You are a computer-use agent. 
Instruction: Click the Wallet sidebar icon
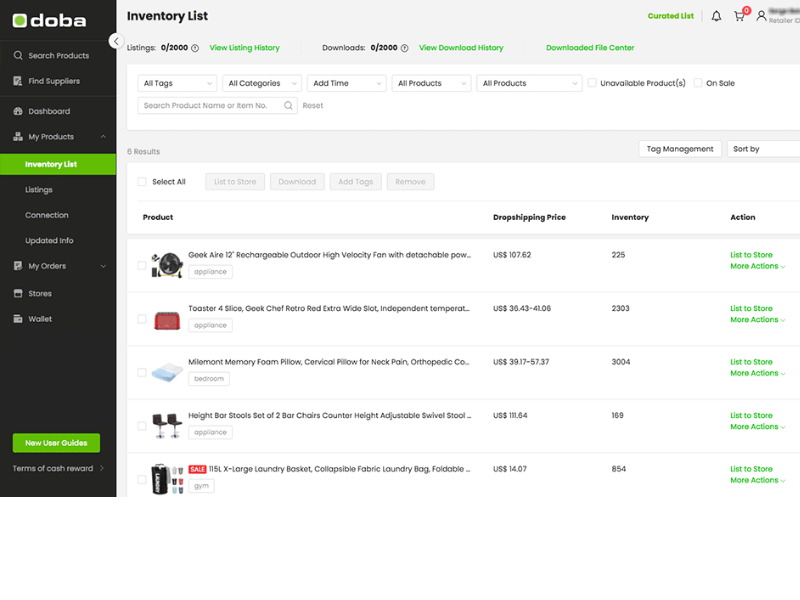[18, 319]
